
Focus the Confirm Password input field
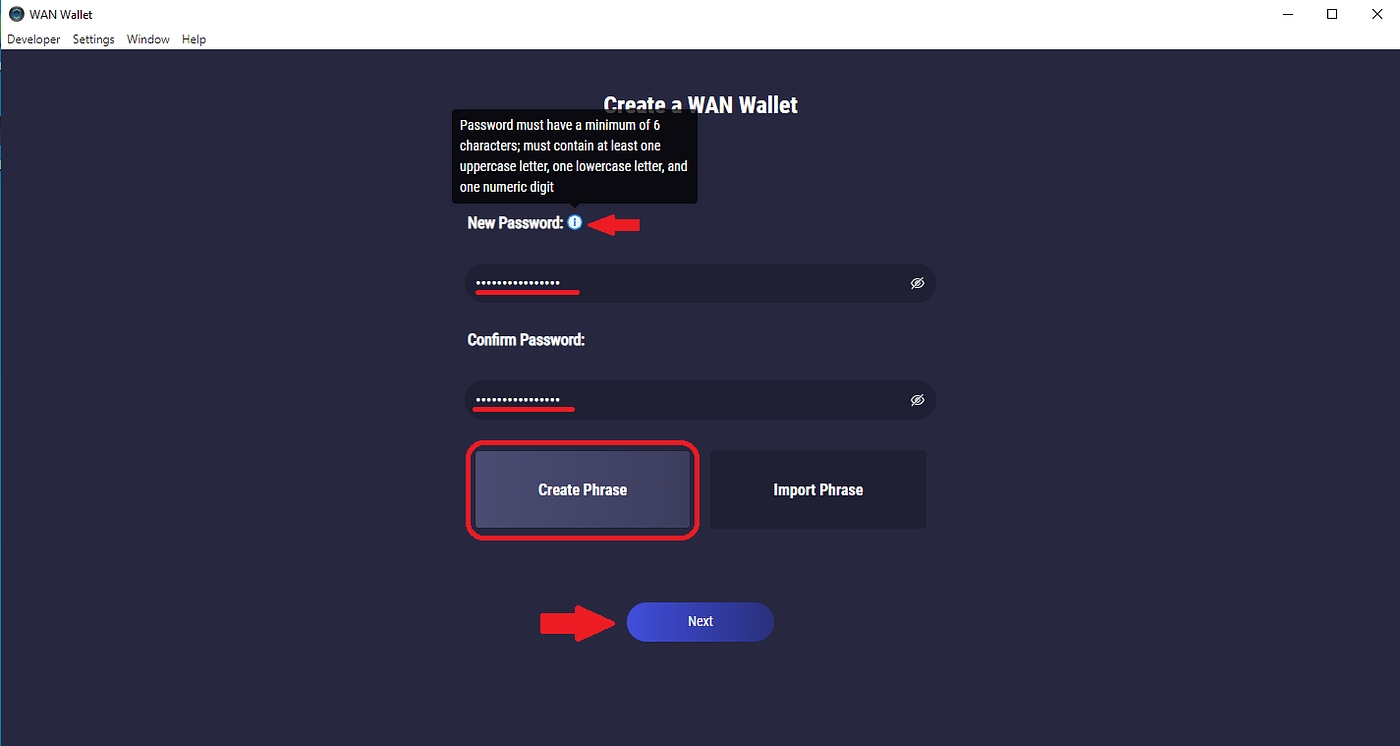pos(700,400)
